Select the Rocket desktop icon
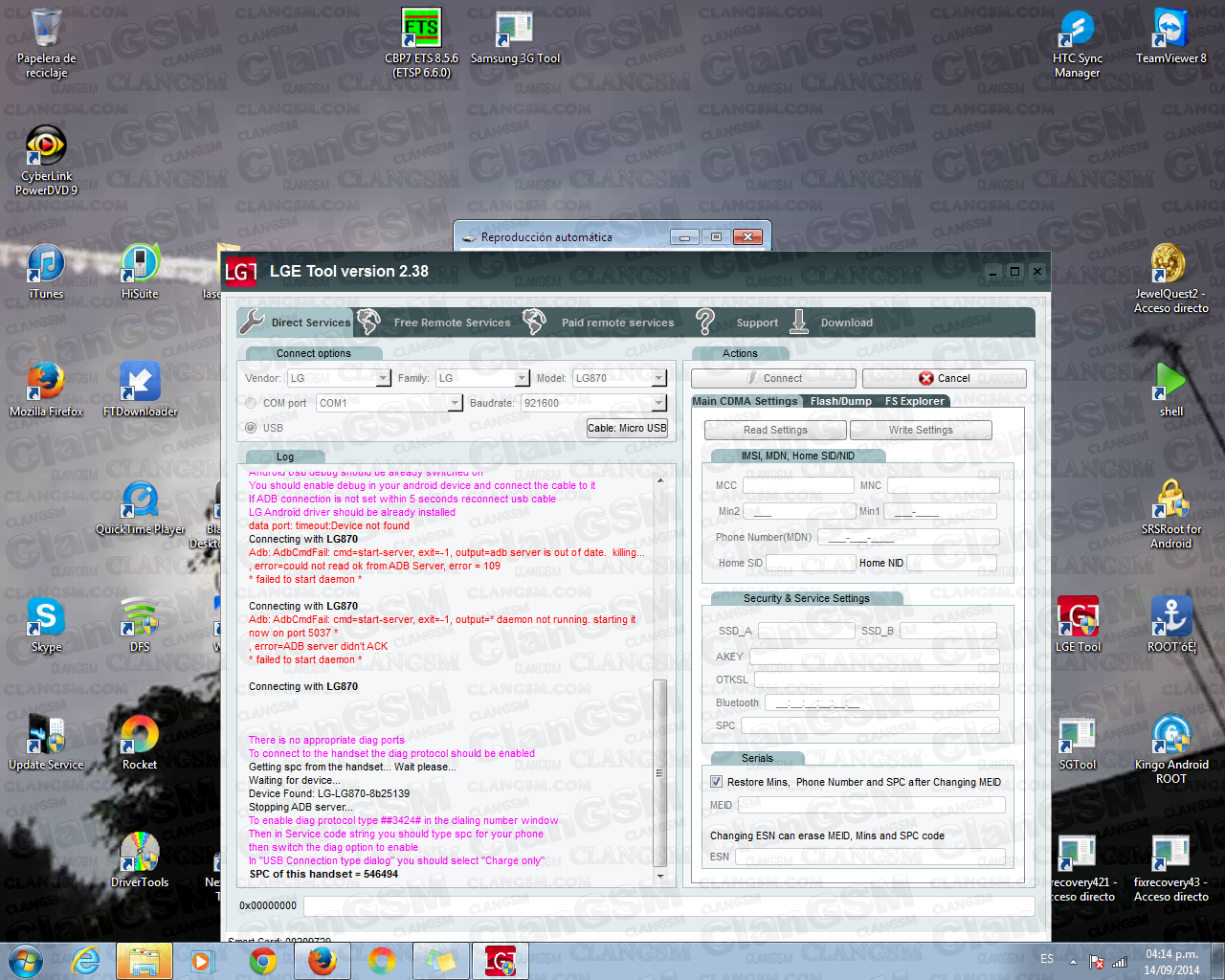 click(140, 744)
